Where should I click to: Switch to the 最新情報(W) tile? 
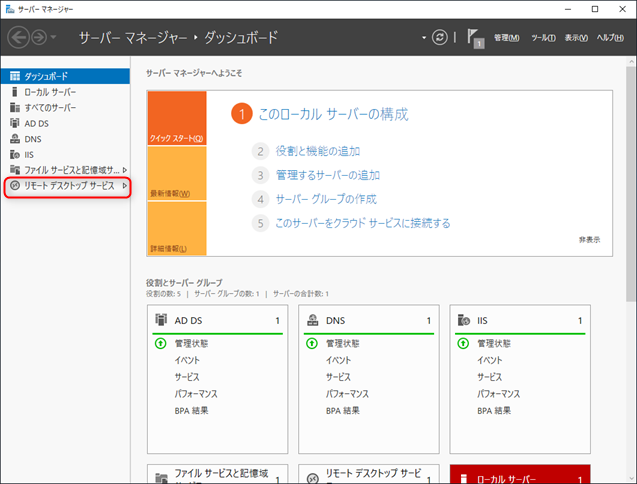click(x=177, y=174)
